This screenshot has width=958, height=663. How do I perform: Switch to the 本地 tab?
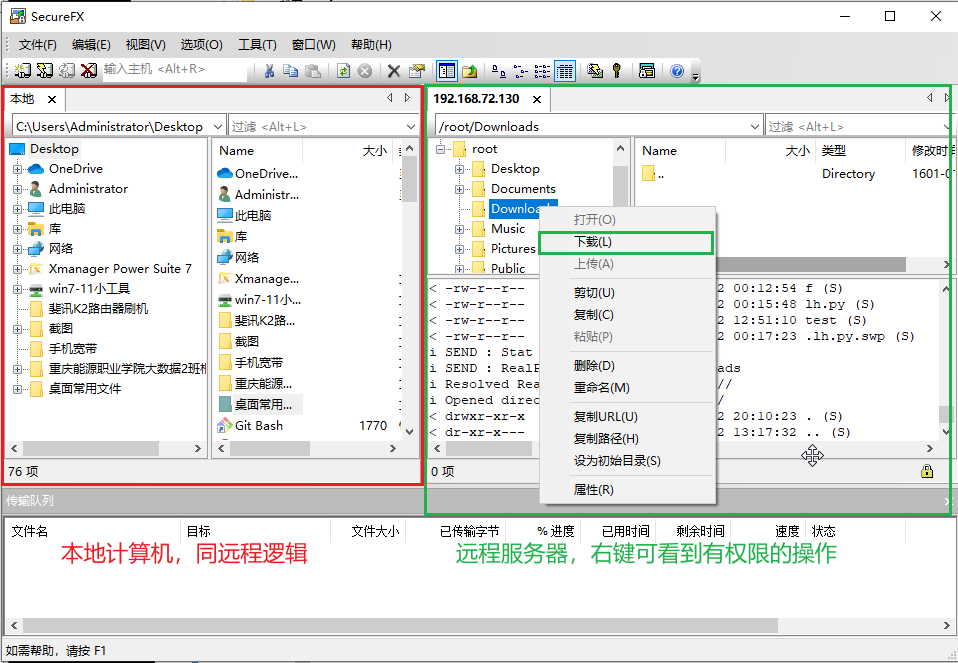tap(23, 99)
